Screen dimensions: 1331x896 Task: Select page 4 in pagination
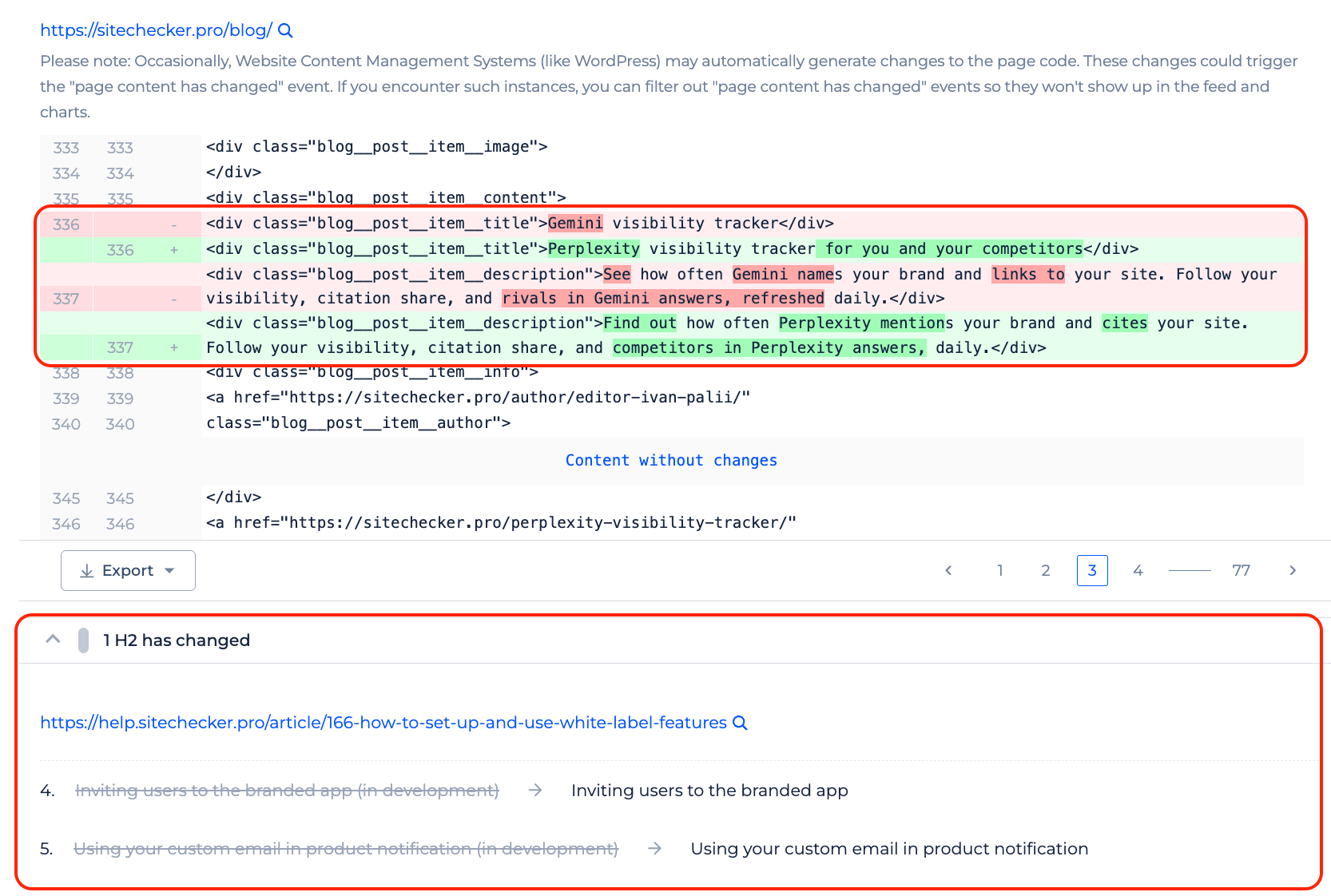coord(1138,570)
